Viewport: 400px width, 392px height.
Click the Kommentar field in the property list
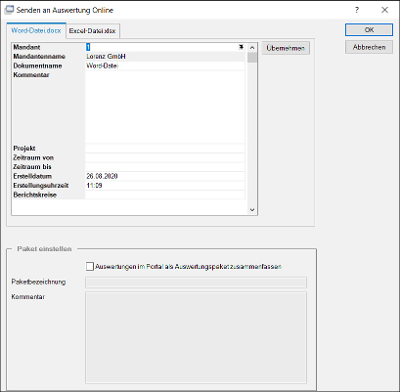coord(165,107)
